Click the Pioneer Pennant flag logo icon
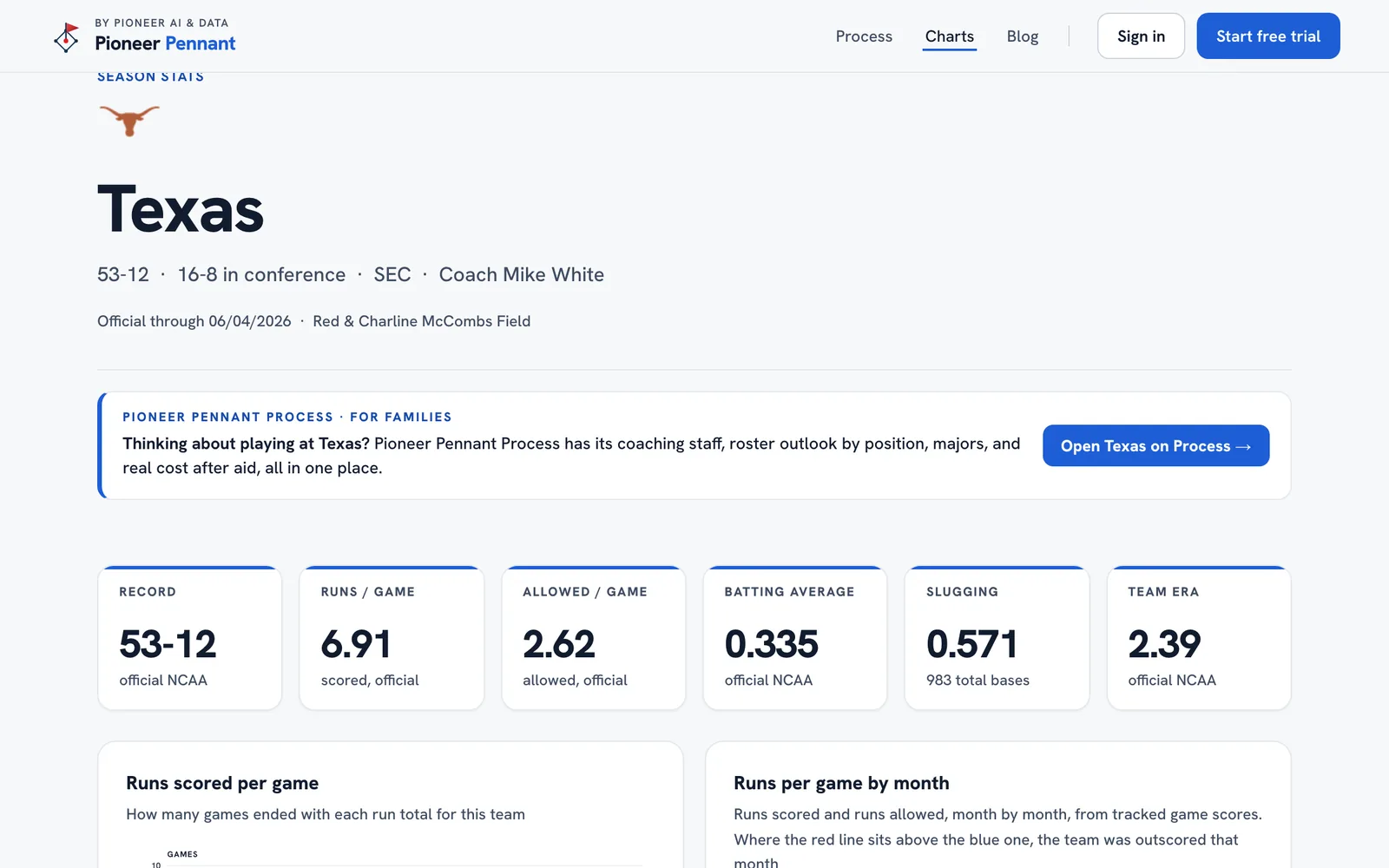This screenshot has width=1389, height=868. [x=66, y=37]
